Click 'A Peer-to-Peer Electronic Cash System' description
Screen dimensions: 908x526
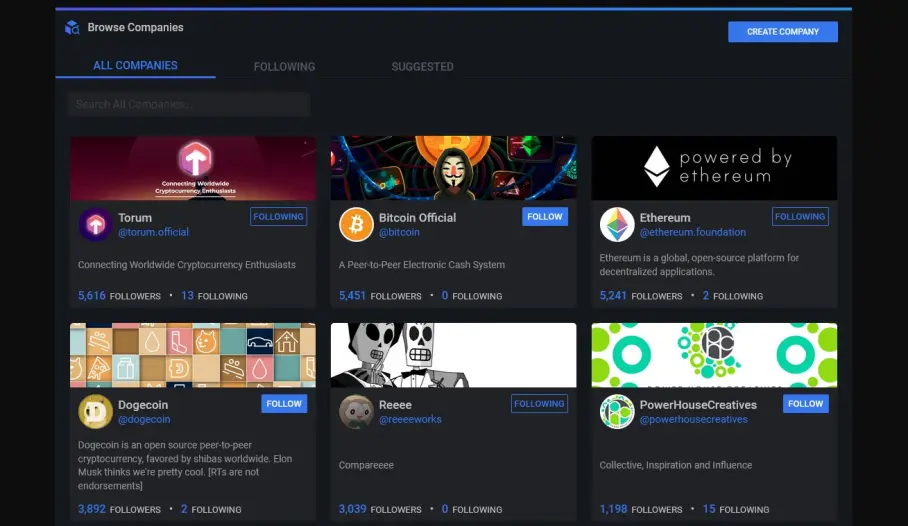click(x=422, y=265)
